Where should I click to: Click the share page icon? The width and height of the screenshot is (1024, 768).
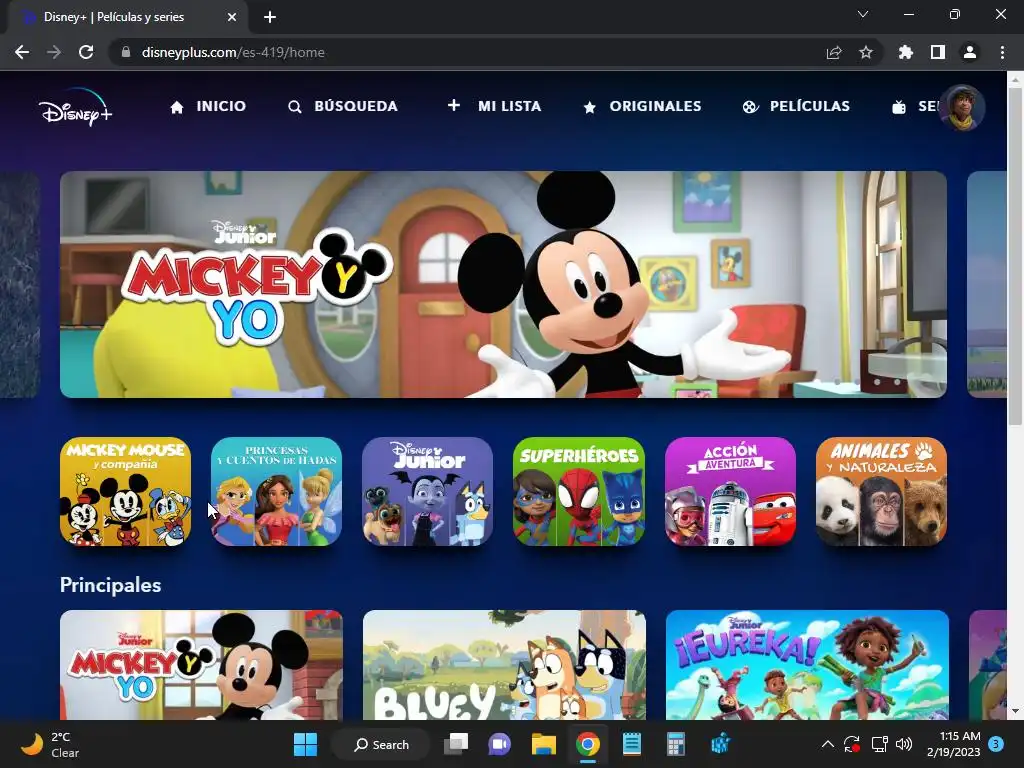pyautogui.click(x=834, y=52)
